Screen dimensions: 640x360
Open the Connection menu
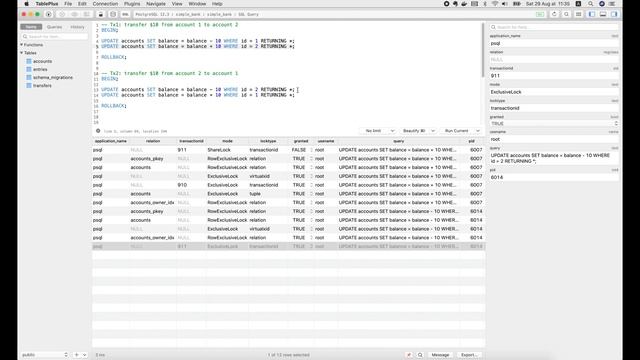click(x=105, y=4)
